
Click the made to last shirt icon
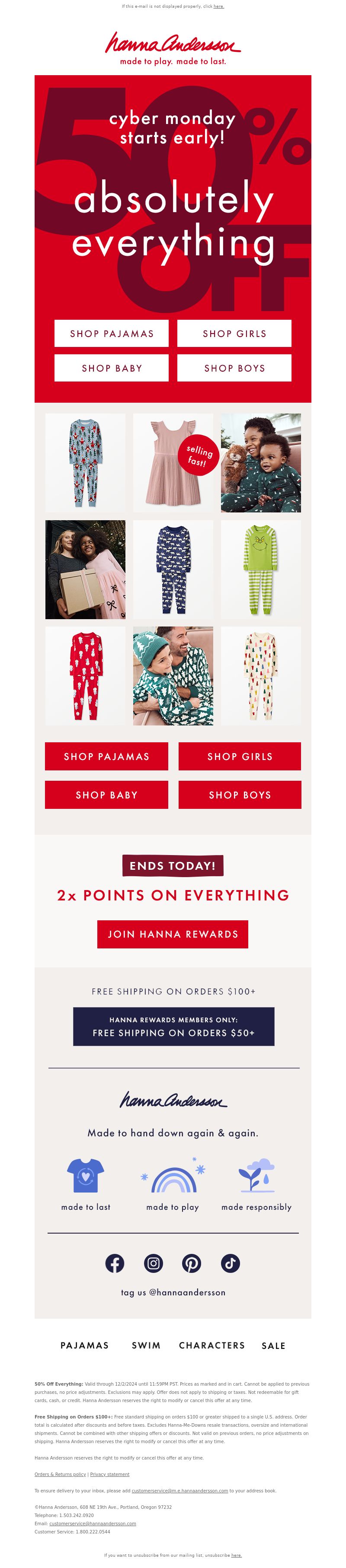[x=86, y=1175]
